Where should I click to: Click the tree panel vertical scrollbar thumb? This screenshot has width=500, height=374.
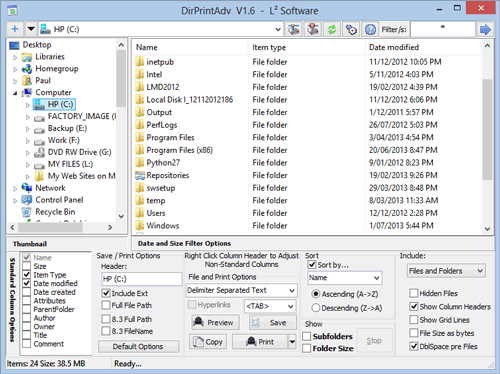[121, 79]
